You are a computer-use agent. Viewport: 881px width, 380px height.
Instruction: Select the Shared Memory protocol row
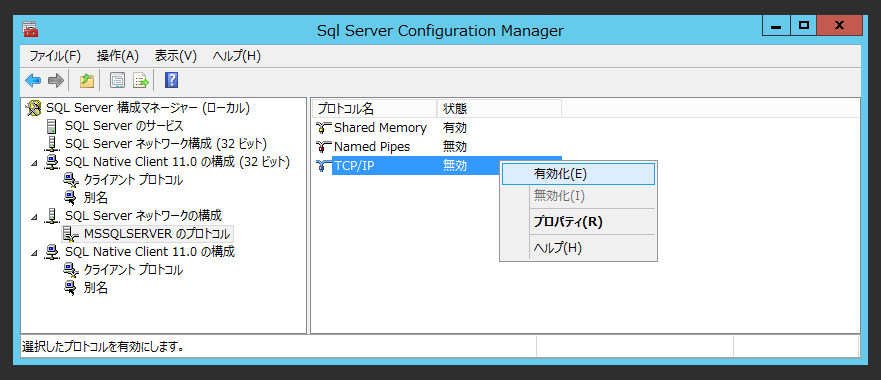438,128
